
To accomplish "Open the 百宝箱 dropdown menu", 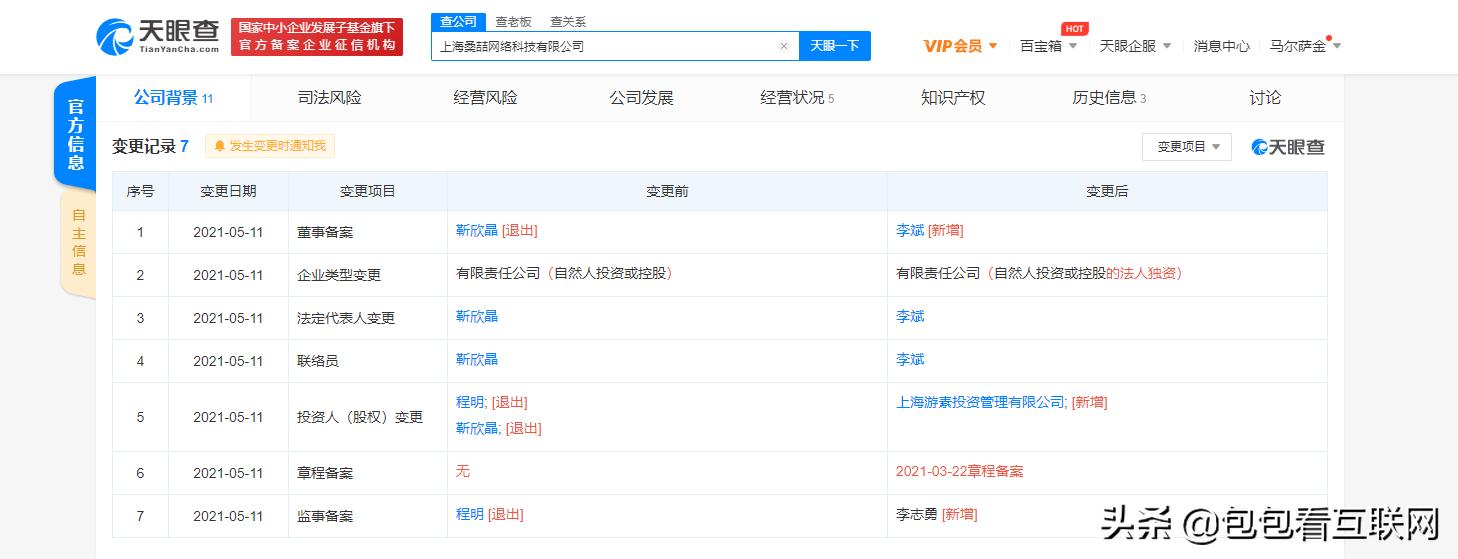I will (1048, 46).
